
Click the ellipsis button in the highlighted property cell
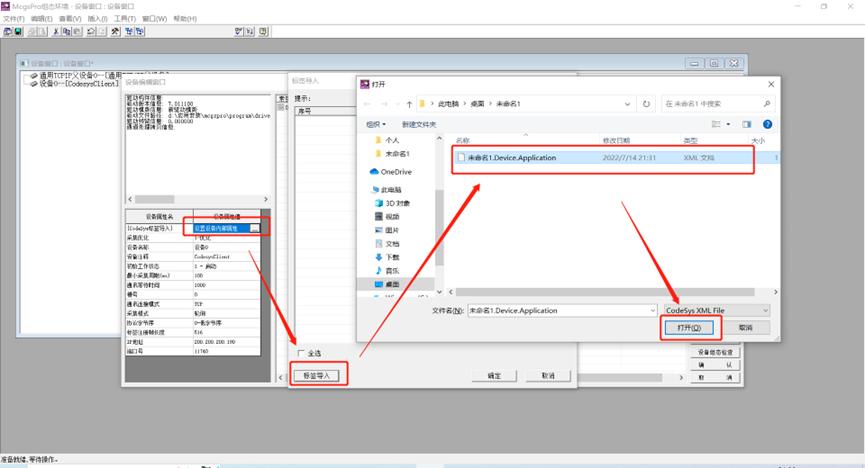pyautogui.click(x=254, y=228)
